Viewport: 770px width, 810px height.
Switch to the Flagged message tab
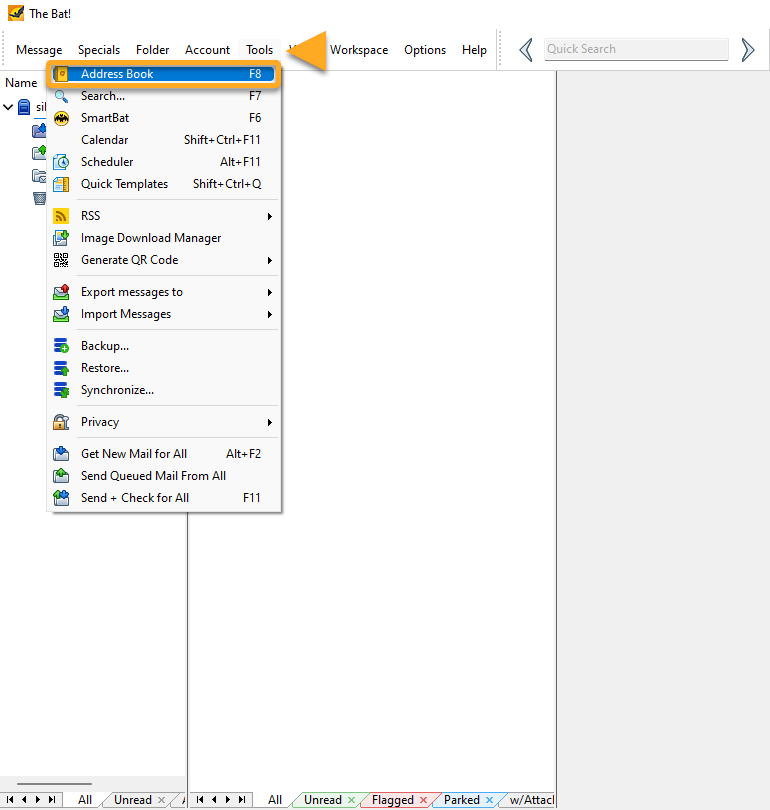[392, 800]
